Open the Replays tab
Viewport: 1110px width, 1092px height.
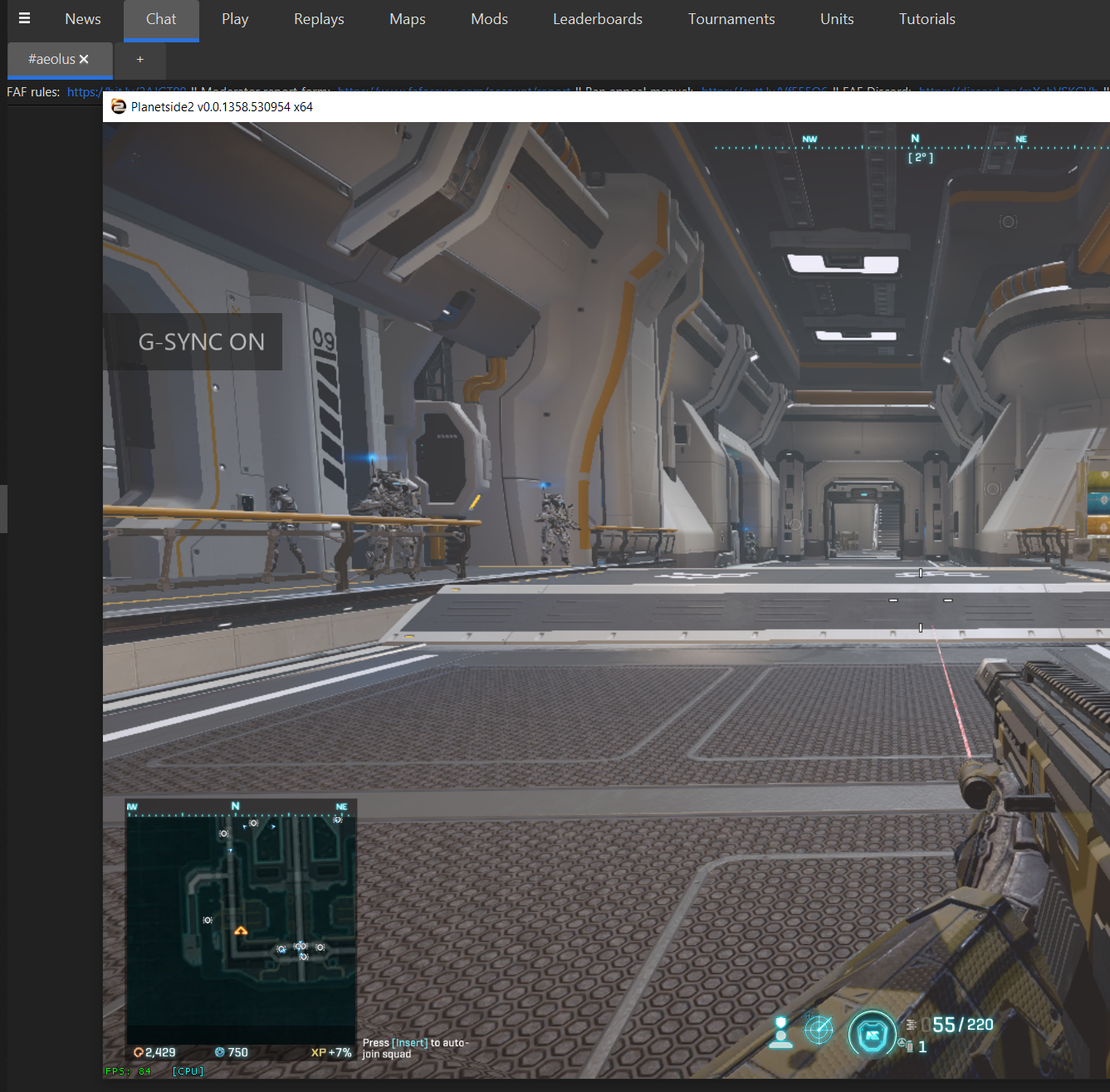319,19
